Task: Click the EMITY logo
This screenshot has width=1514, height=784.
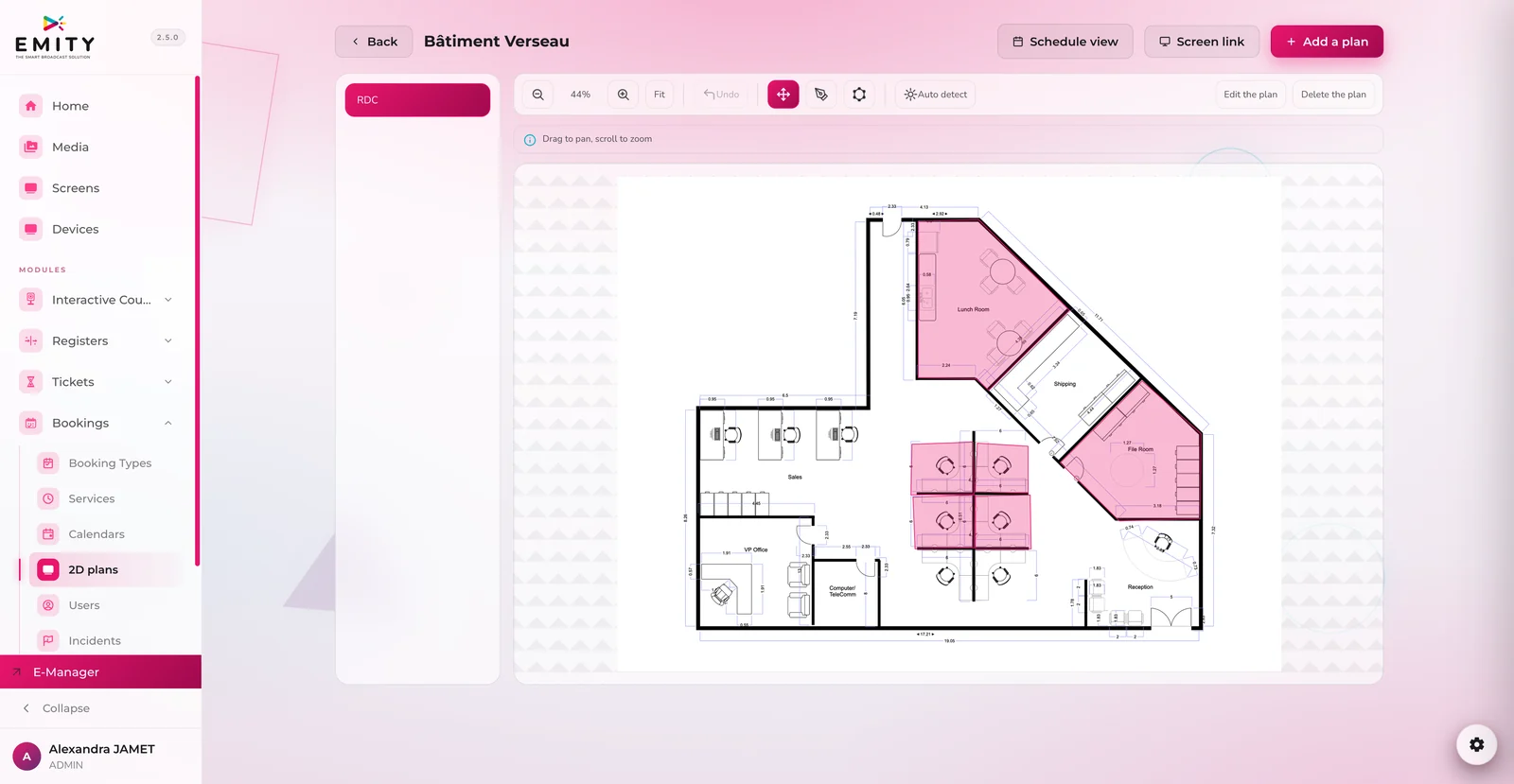Action: (55, 37)
